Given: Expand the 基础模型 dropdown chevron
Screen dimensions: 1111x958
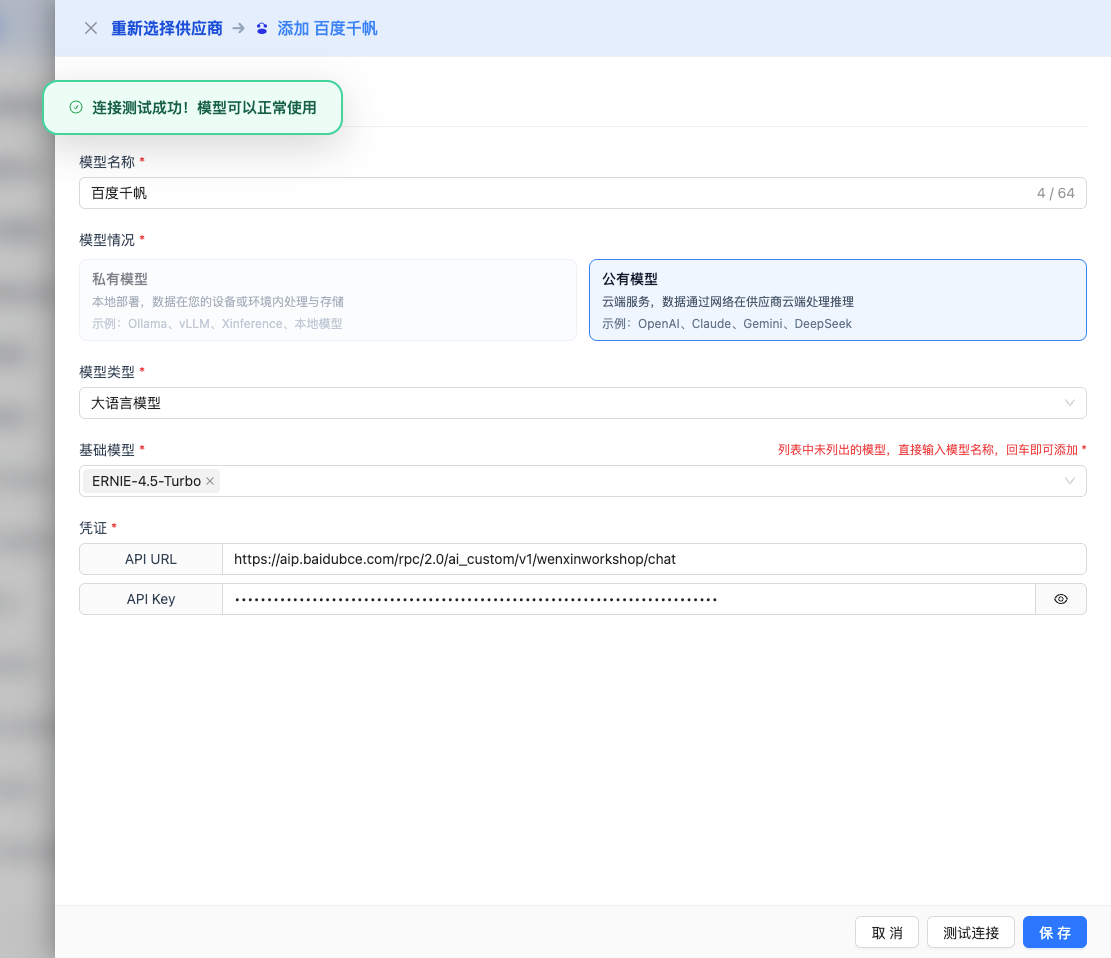Looking at the screenshot, I should [1070, 481].
